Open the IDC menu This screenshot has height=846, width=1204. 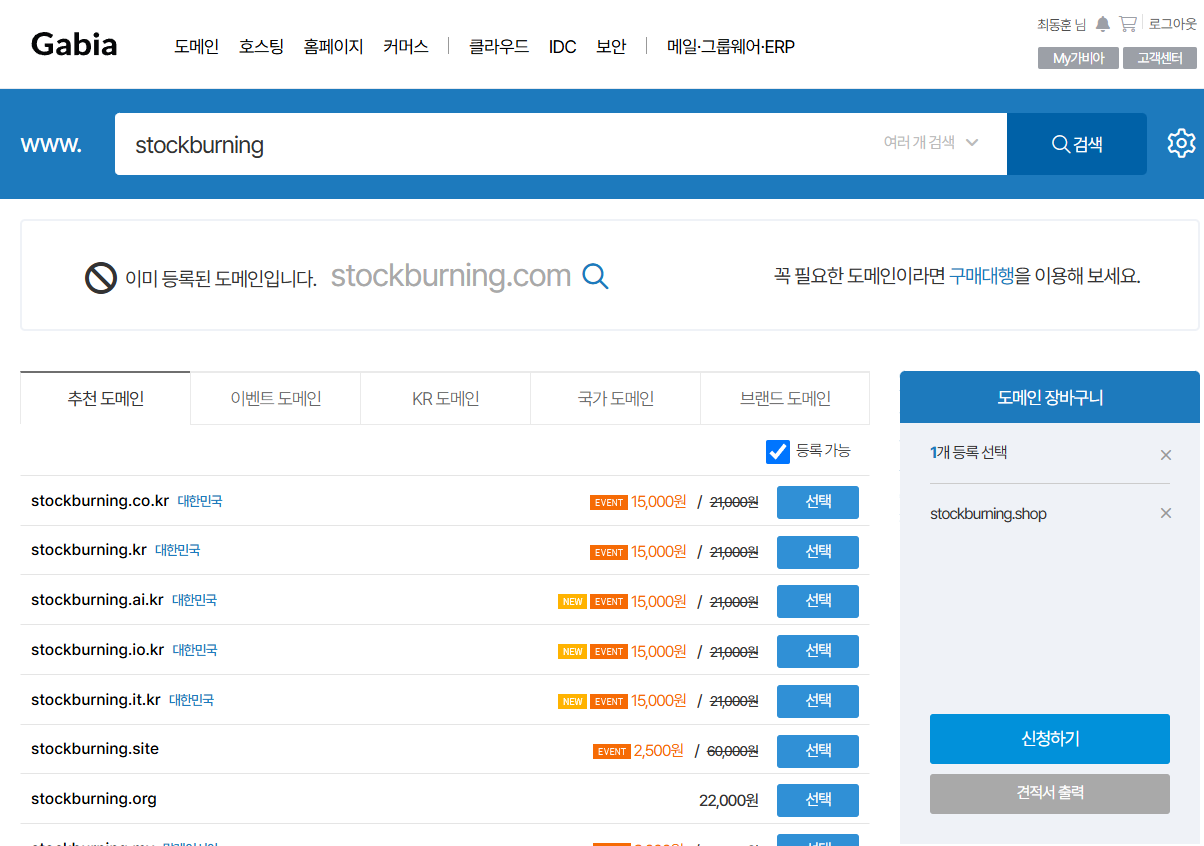562,46
